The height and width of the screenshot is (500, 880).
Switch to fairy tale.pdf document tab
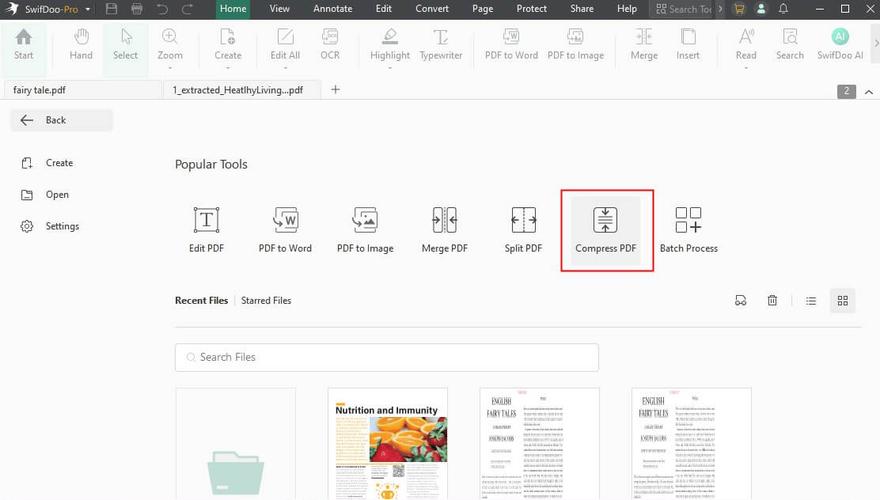coord(82,90)
